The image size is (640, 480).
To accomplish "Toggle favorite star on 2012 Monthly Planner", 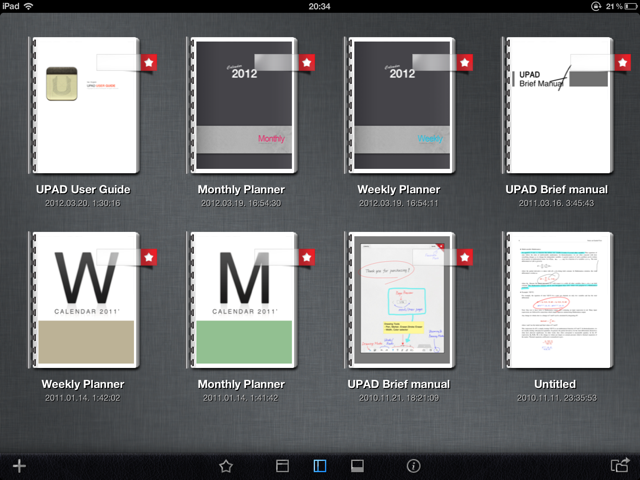I will click(307, 62).
